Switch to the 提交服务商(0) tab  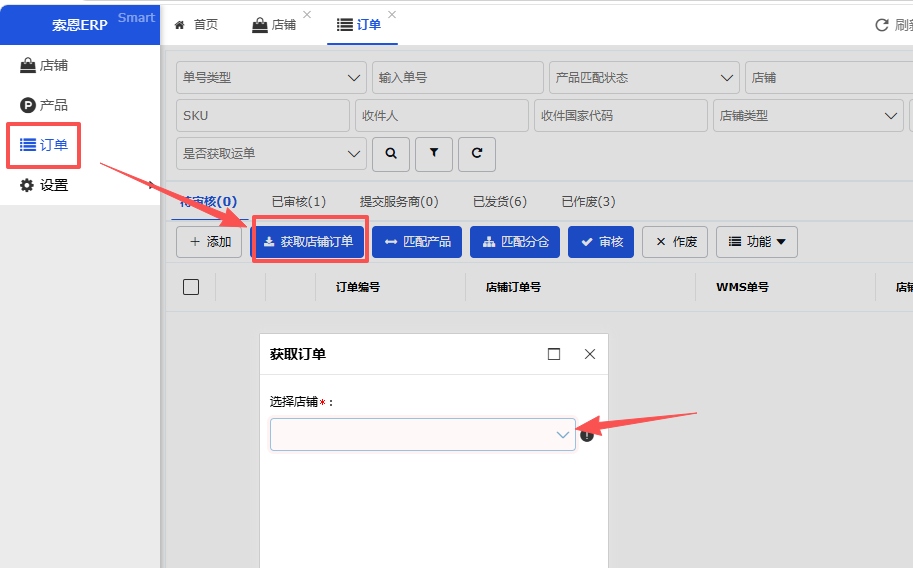tap(399, 202)
